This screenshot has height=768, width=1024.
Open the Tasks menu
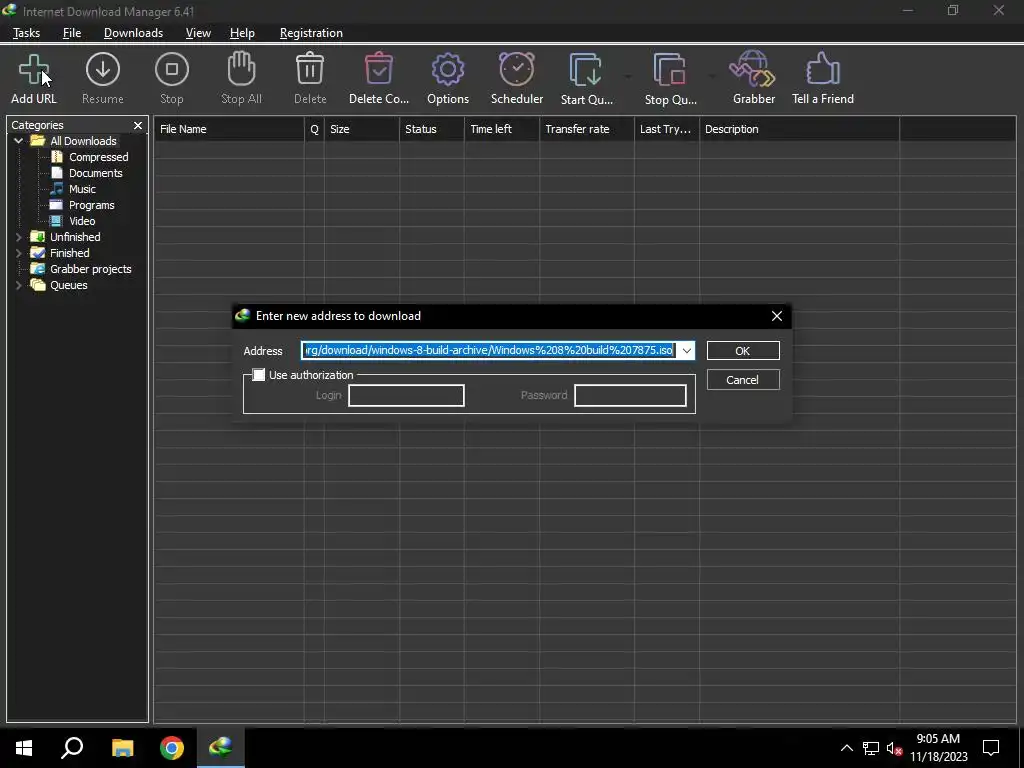[26, 33]
